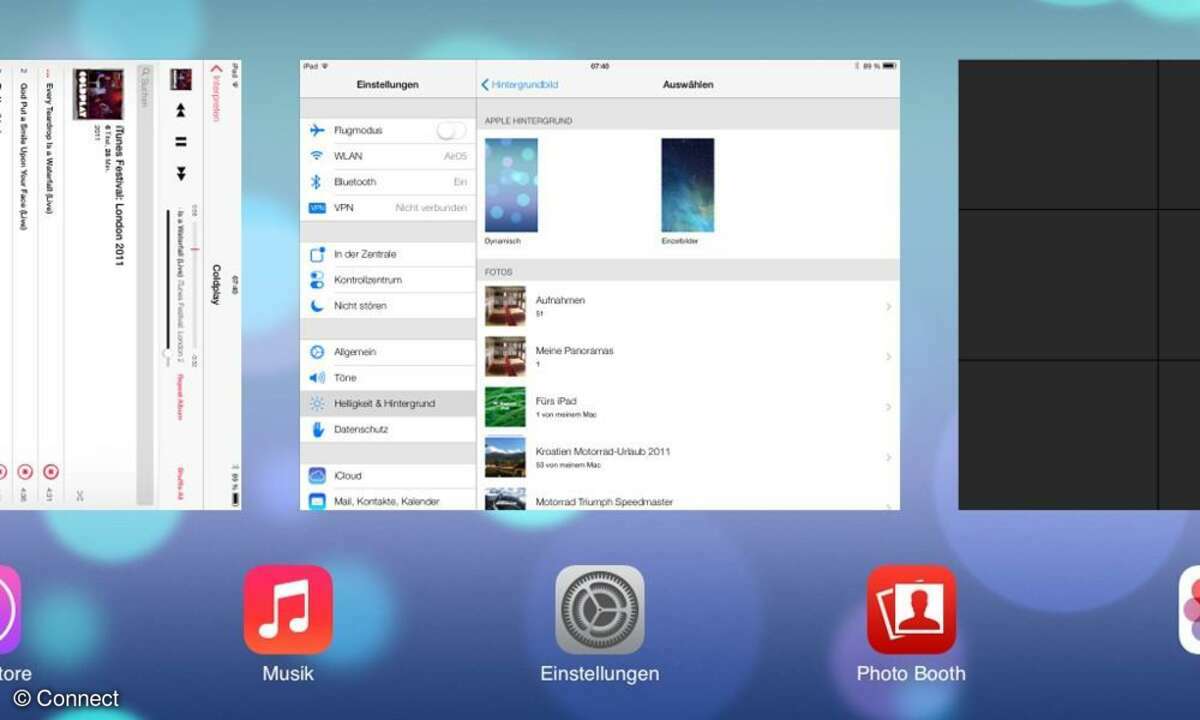The height and width of the screenshot is (720, 1200).
Task: Open the Einstellungen gear app icon
Action: coord(600,610)
